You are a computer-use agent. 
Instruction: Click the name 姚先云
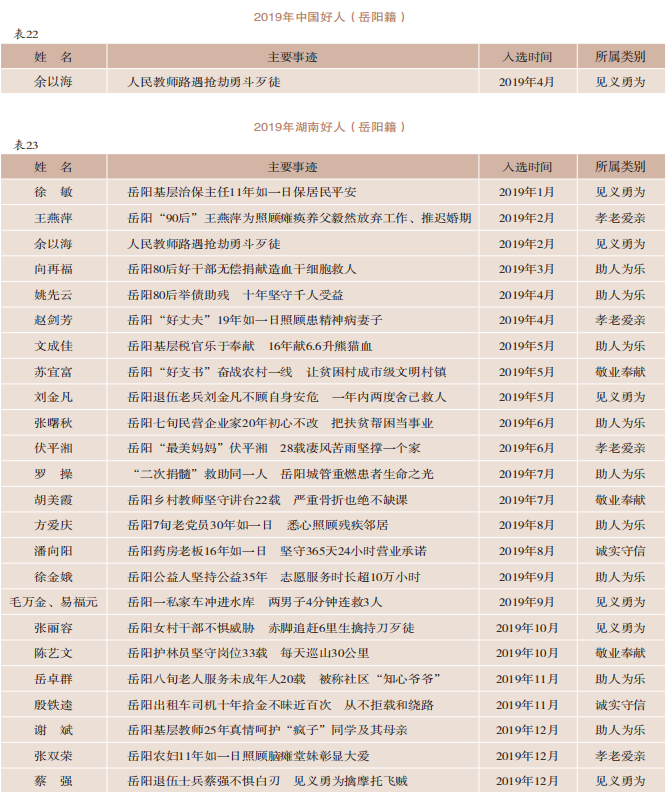(x=53, y=295)
